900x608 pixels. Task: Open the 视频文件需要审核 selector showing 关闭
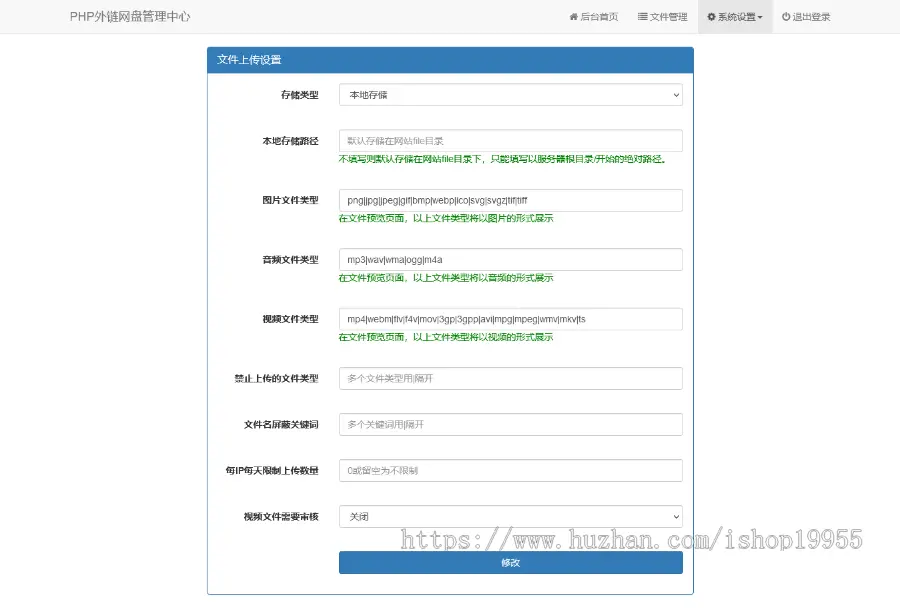tap(511, 516)
